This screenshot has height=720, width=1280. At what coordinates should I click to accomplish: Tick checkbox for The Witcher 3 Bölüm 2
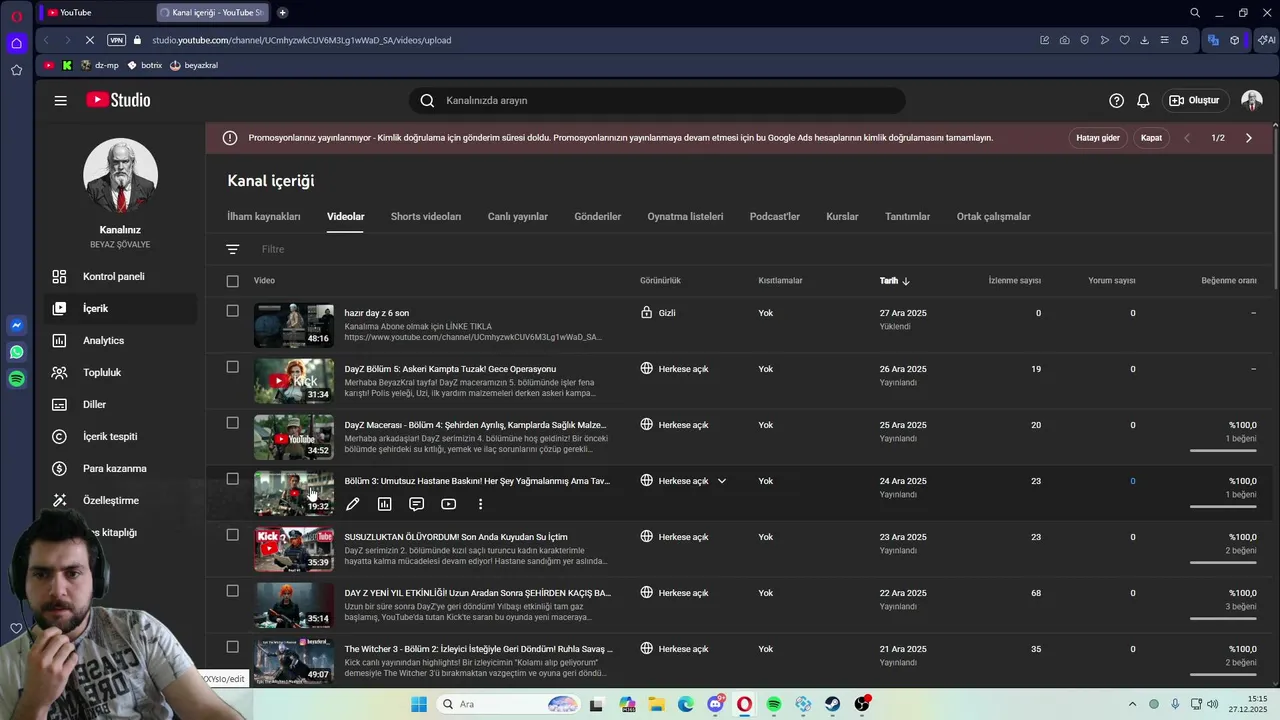[x=233, y=647]
